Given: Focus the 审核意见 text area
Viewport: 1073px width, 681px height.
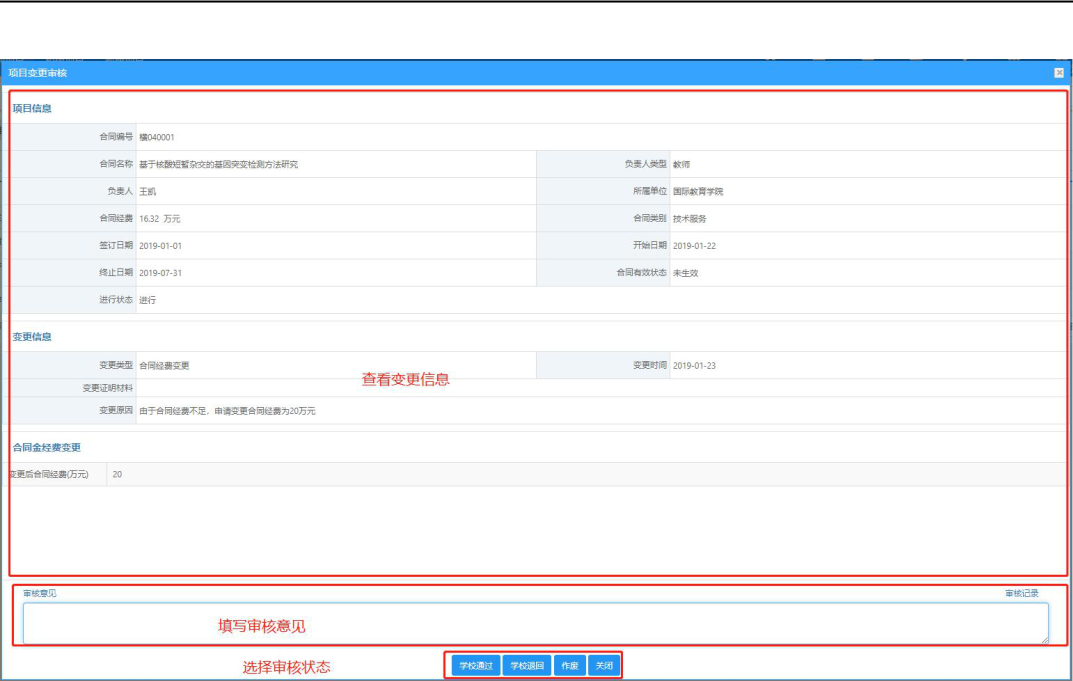Looking at the screenshot, I should pos(535,624).
